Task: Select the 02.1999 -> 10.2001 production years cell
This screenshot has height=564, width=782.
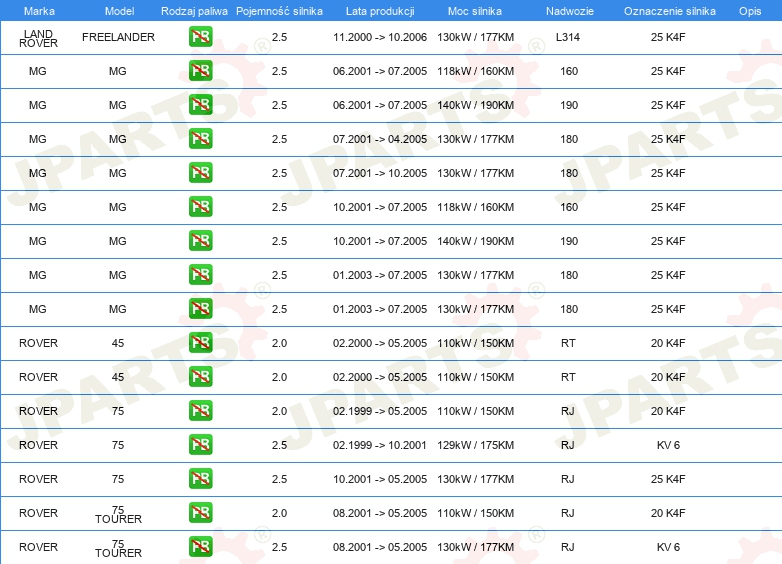Action: point(380,445)
